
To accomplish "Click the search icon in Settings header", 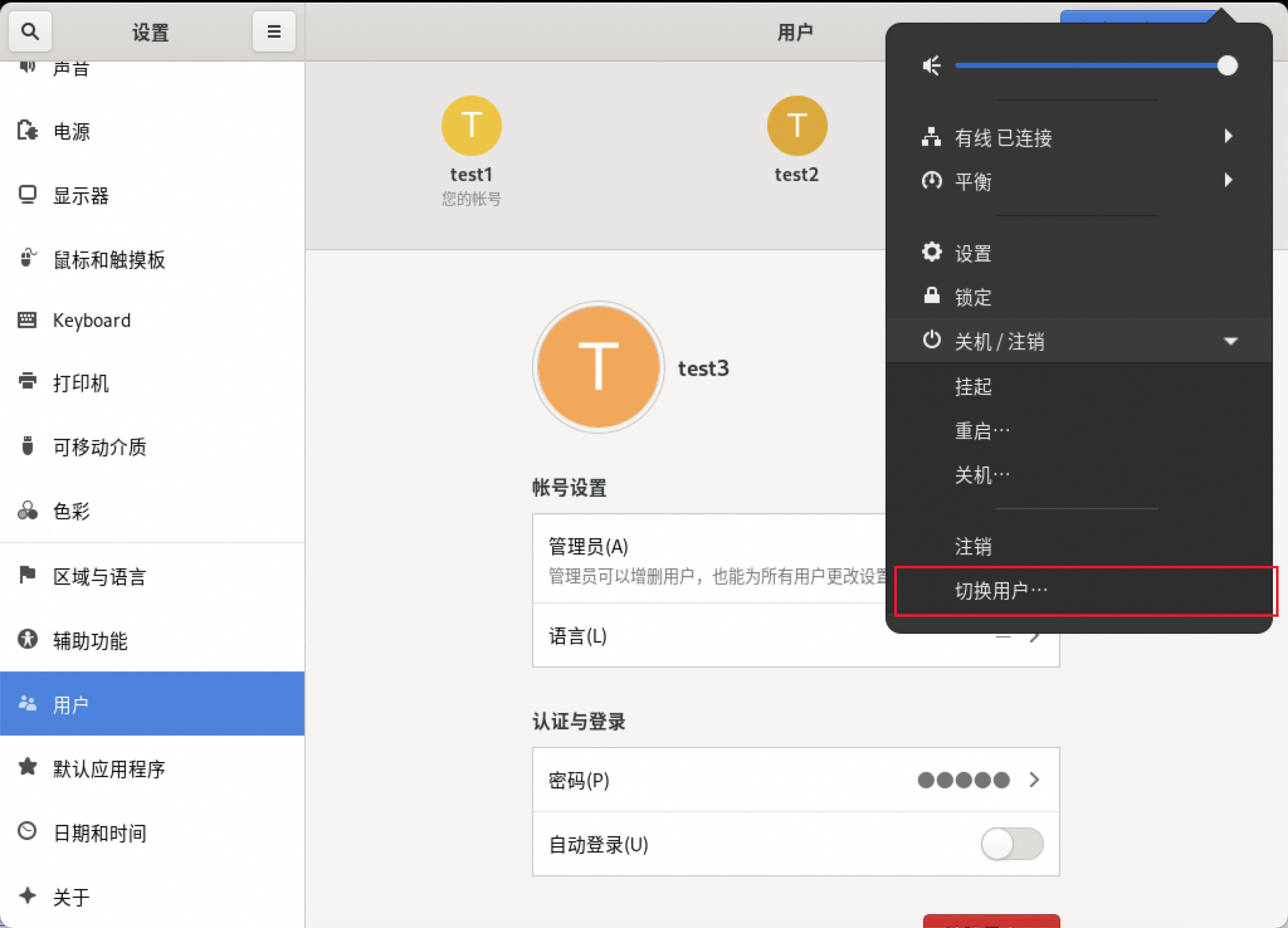I will (30, 31).
